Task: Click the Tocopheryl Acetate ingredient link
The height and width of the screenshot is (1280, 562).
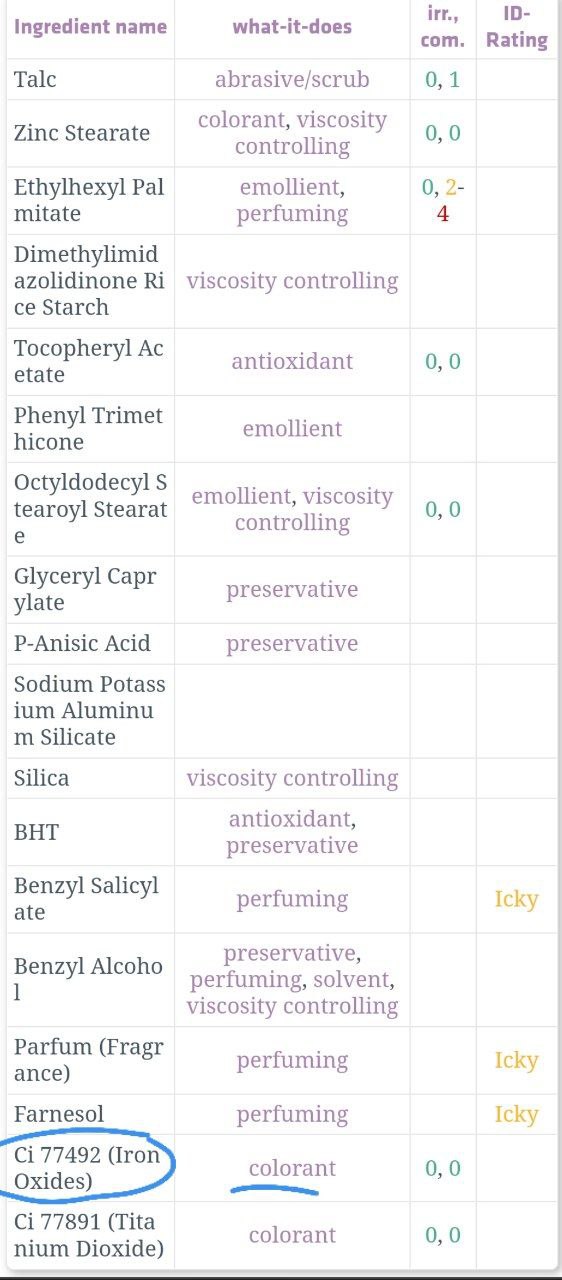Action: [88, 361]
